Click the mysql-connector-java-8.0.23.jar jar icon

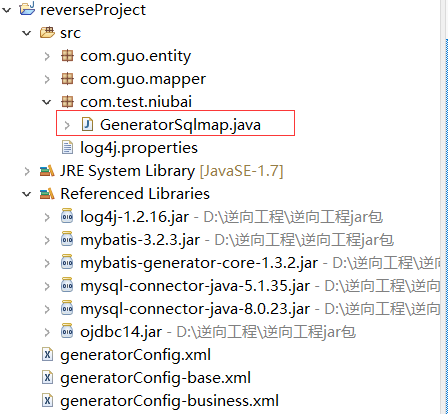click(x=67, y=308)
